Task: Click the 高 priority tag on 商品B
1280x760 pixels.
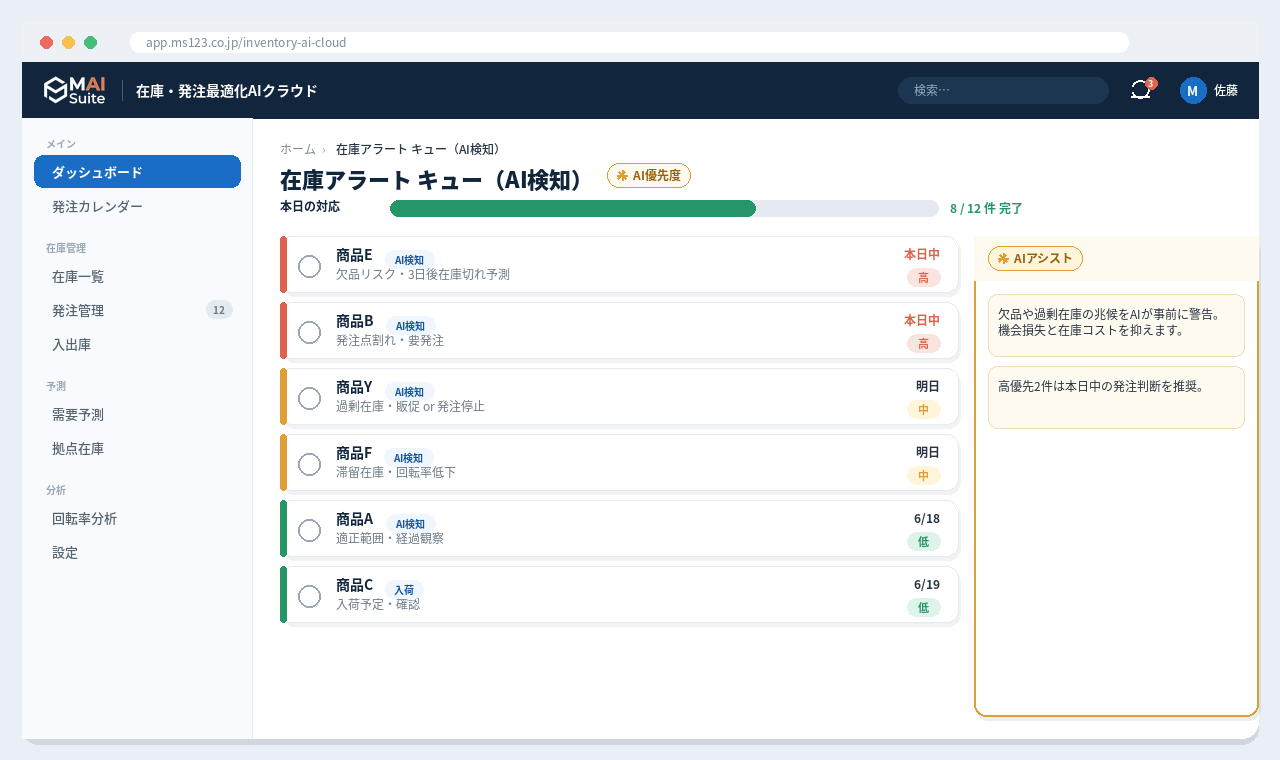Action: [923, 343]
